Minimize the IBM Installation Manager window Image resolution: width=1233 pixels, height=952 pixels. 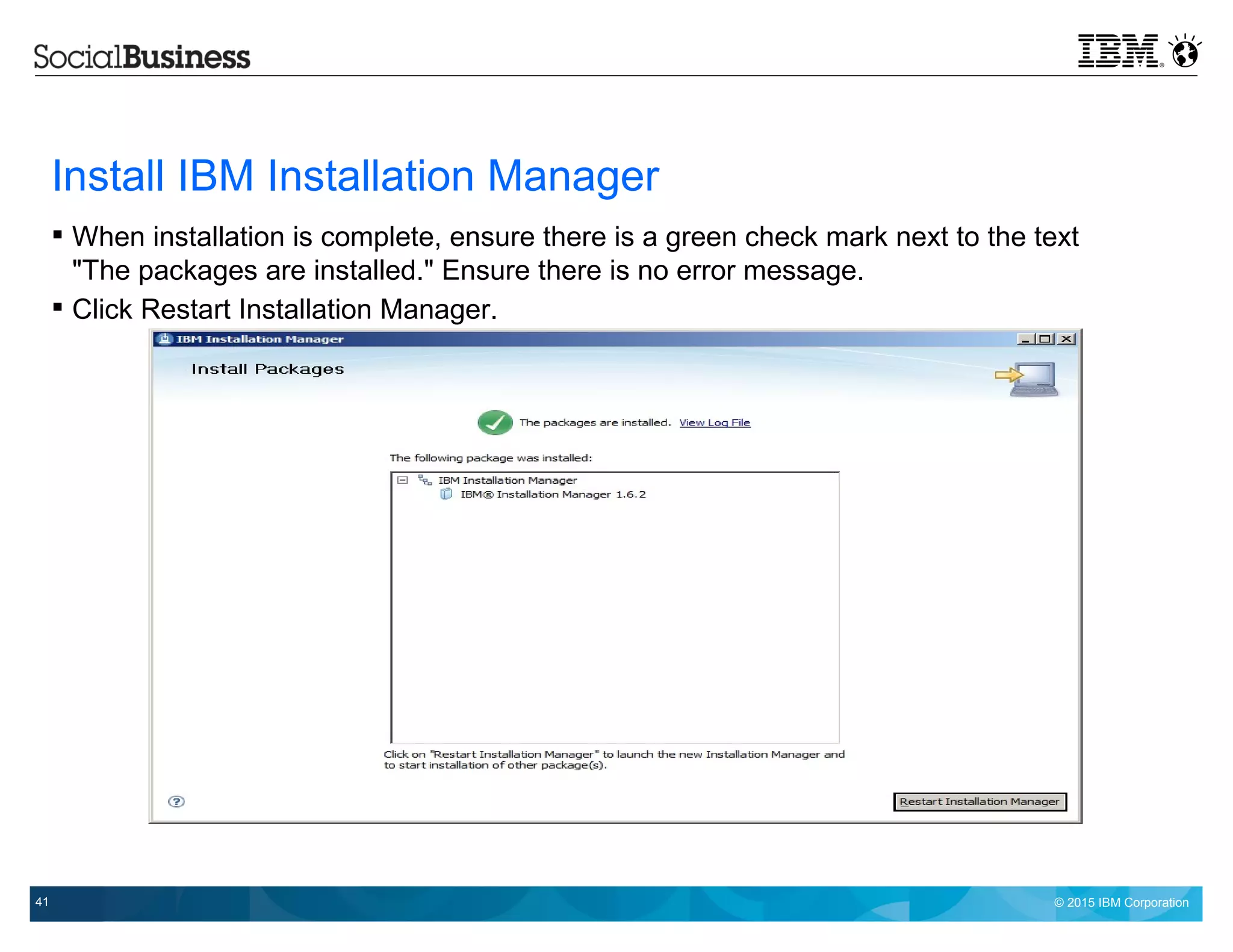(1025, 339)
